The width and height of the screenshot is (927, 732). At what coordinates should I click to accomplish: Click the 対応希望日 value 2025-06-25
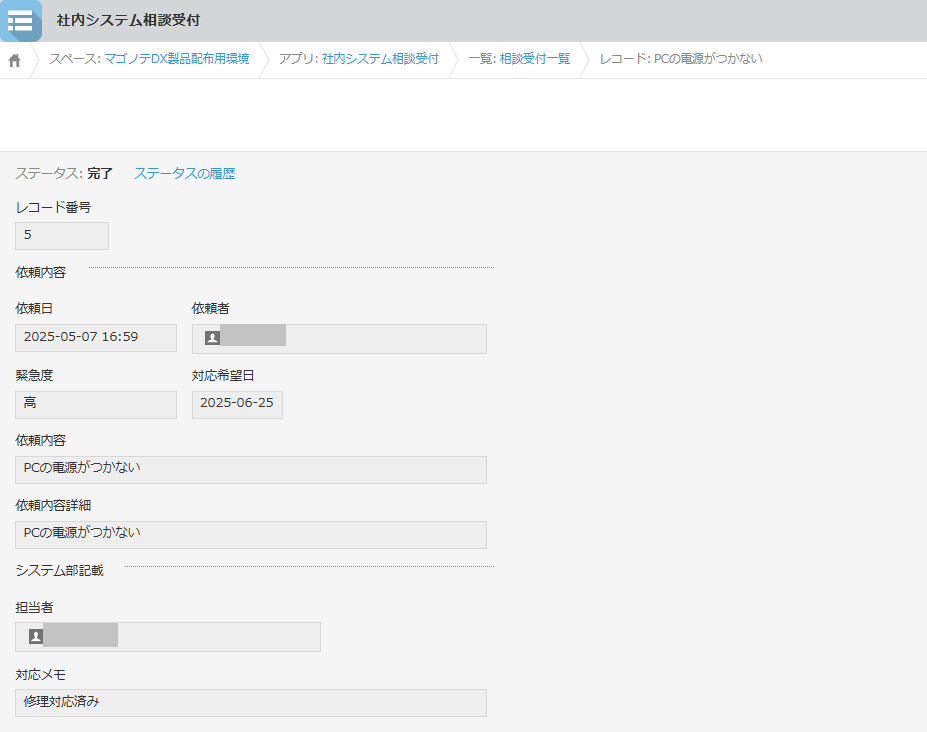point(237,404)
